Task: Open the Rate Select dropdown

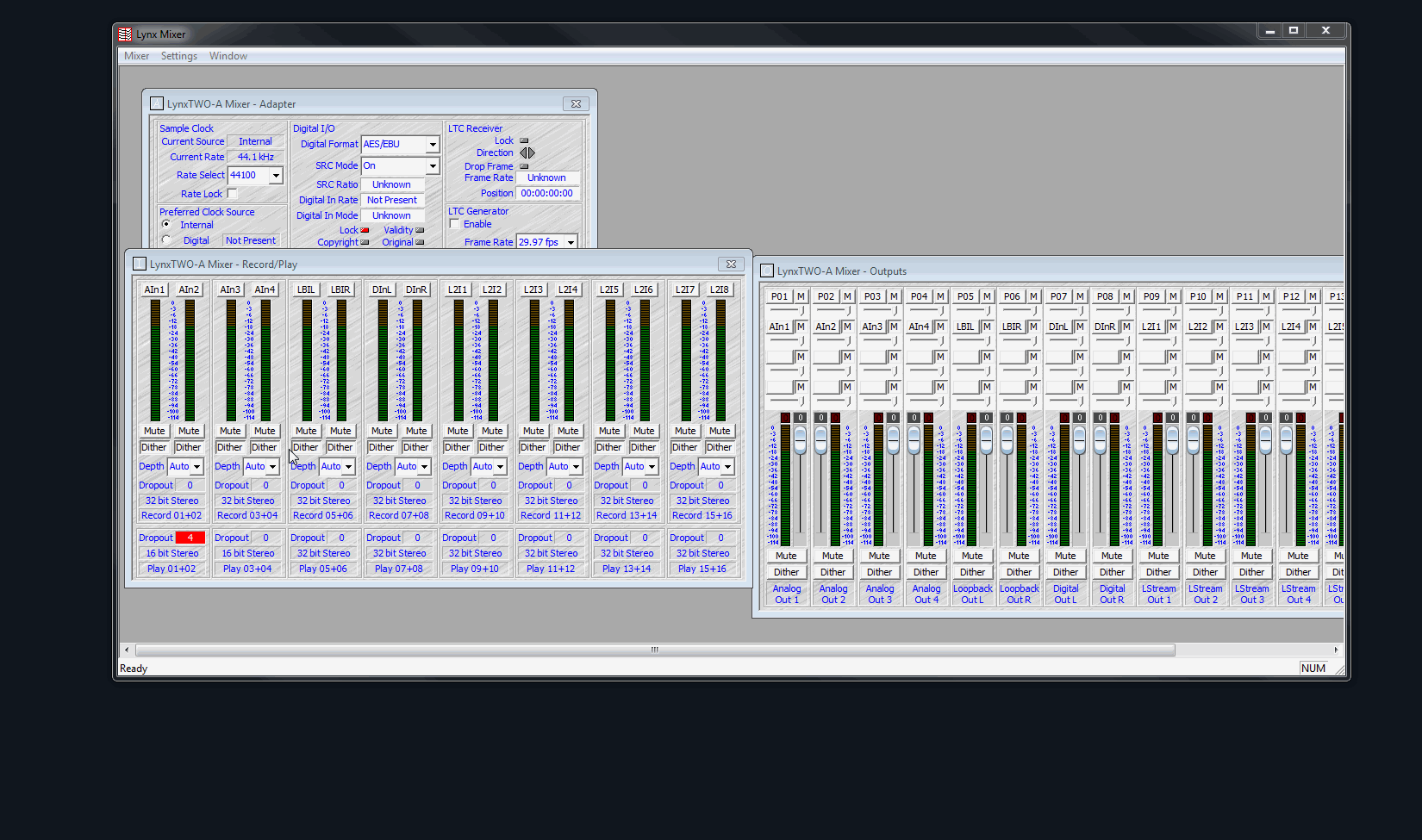Action: tap(276, 175)
